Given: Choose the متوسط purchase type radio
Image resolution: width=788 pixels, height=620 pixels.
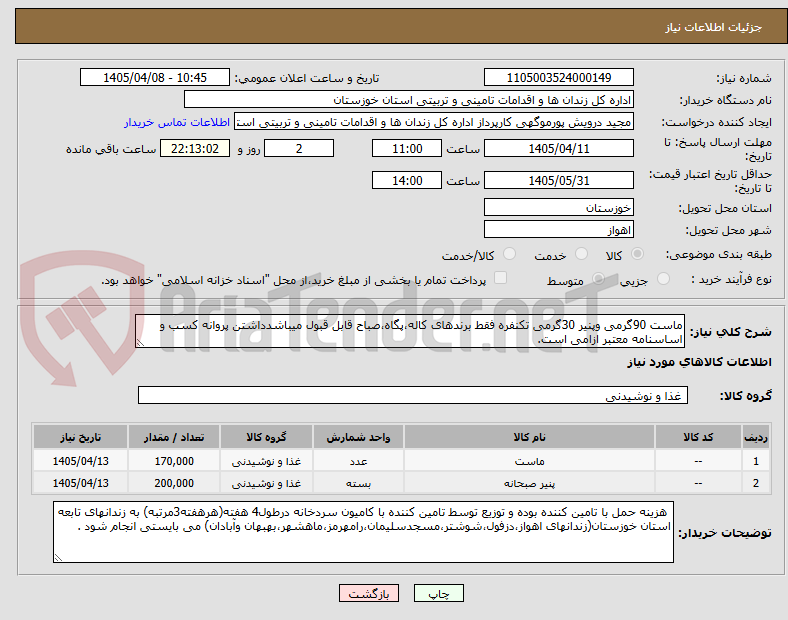Looking at the screenshot, I should (598, 279).
